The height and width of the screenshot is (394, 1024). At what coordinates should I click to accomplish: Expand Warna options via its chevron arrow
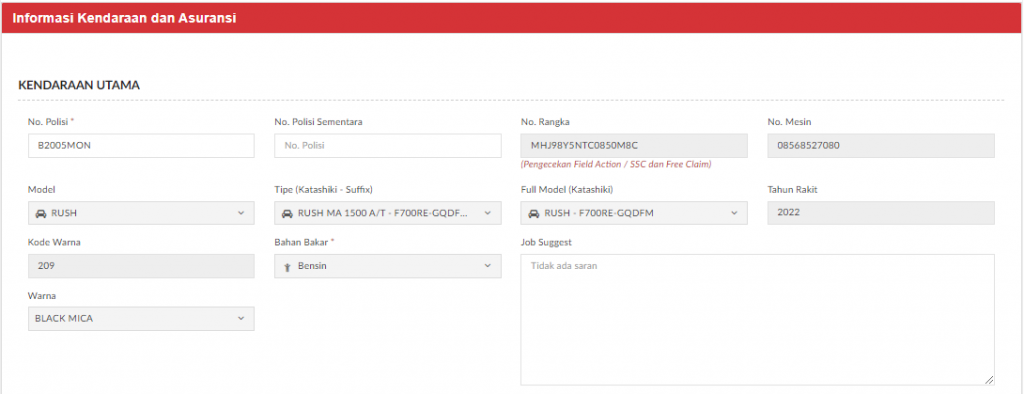pos(240,319)
